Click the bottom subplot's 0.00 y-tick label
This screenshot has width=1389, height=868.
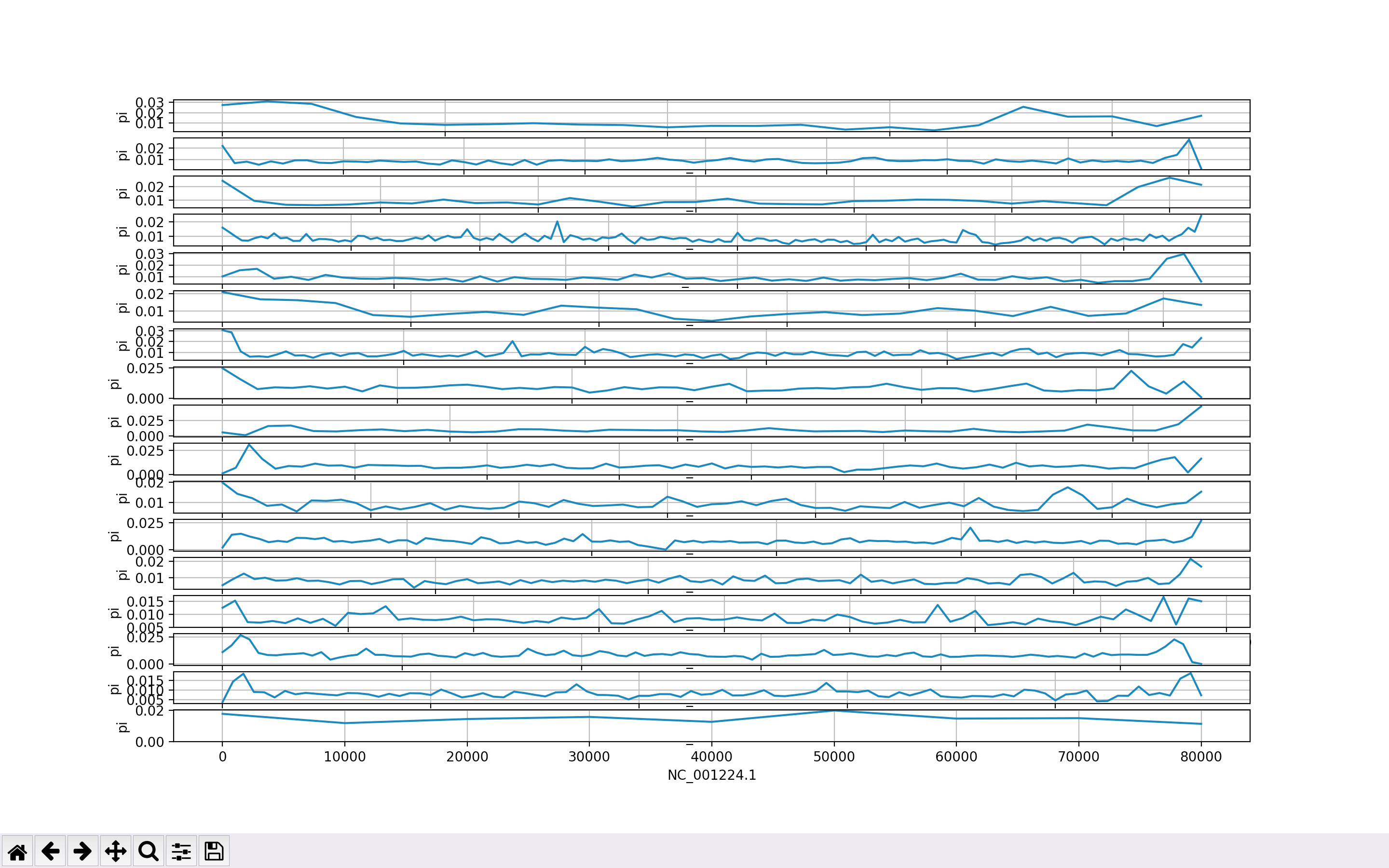[149, 742]
